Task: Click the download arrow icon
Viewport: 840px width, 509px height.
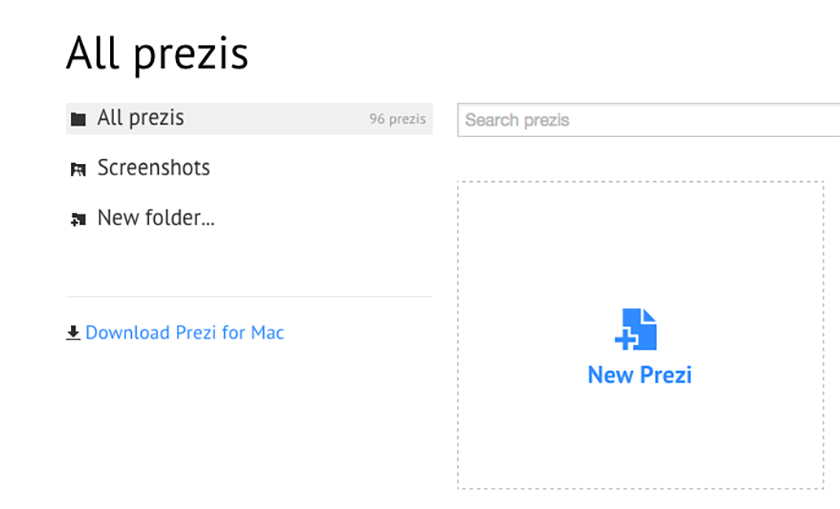Action: (73, 333)
